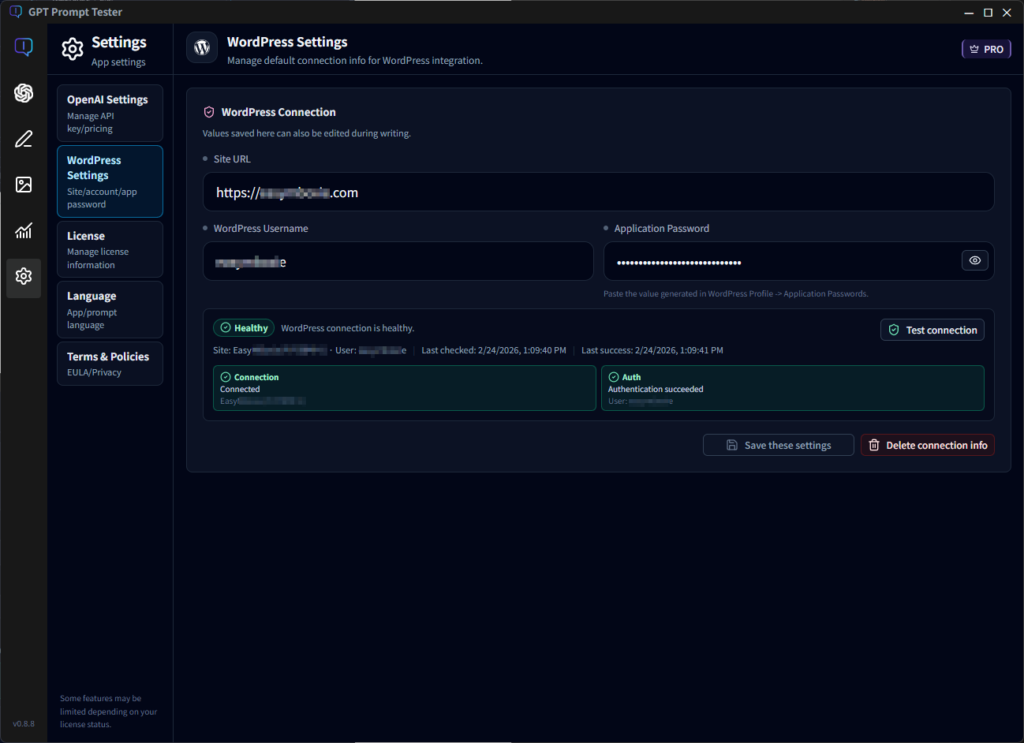Delete the WordPress connection info
Viewport: 1024px width, 743px height.
(x=927, y=444)
